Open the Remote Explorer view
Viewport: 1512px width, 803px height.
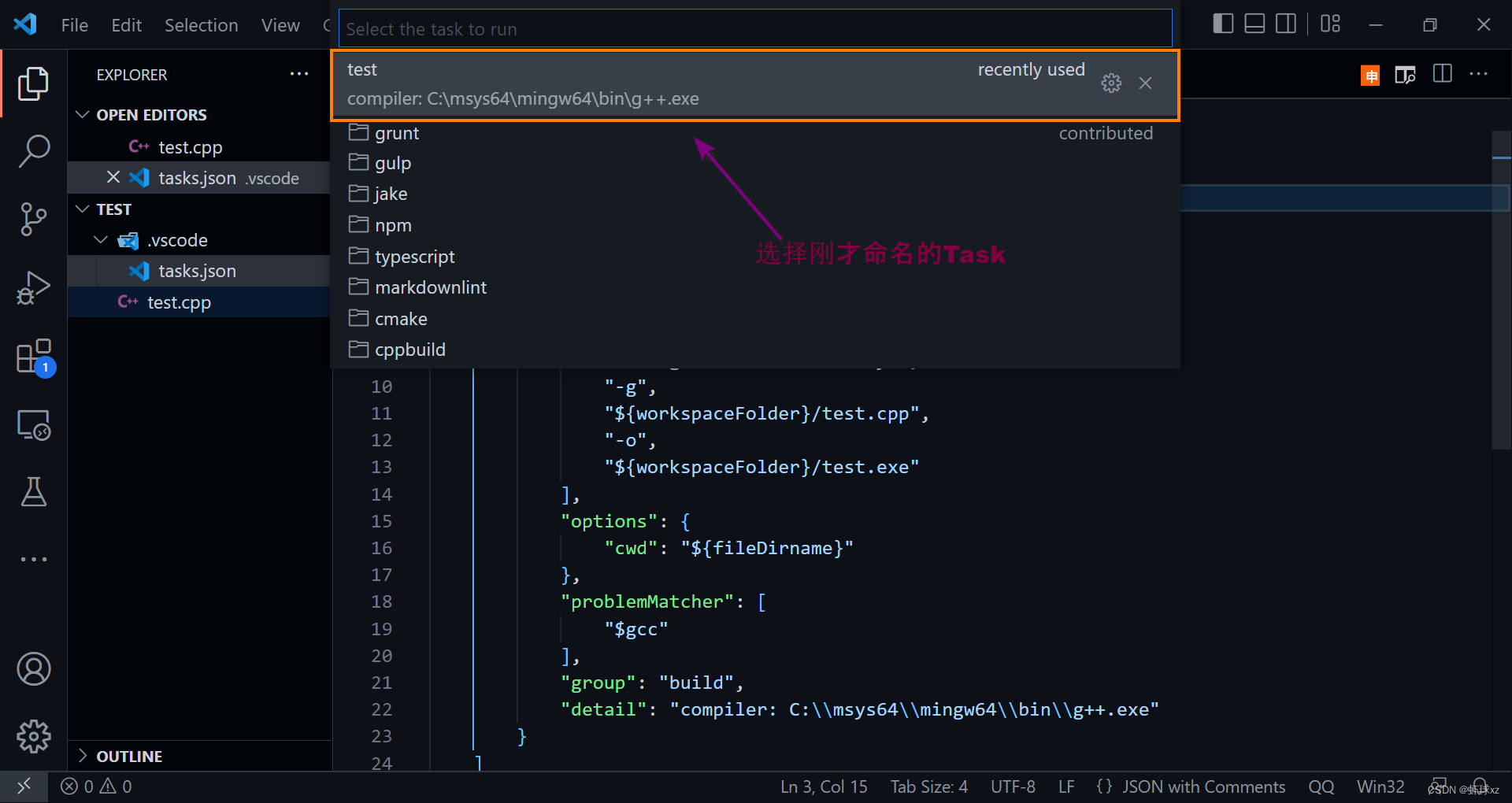coord(33,425)
